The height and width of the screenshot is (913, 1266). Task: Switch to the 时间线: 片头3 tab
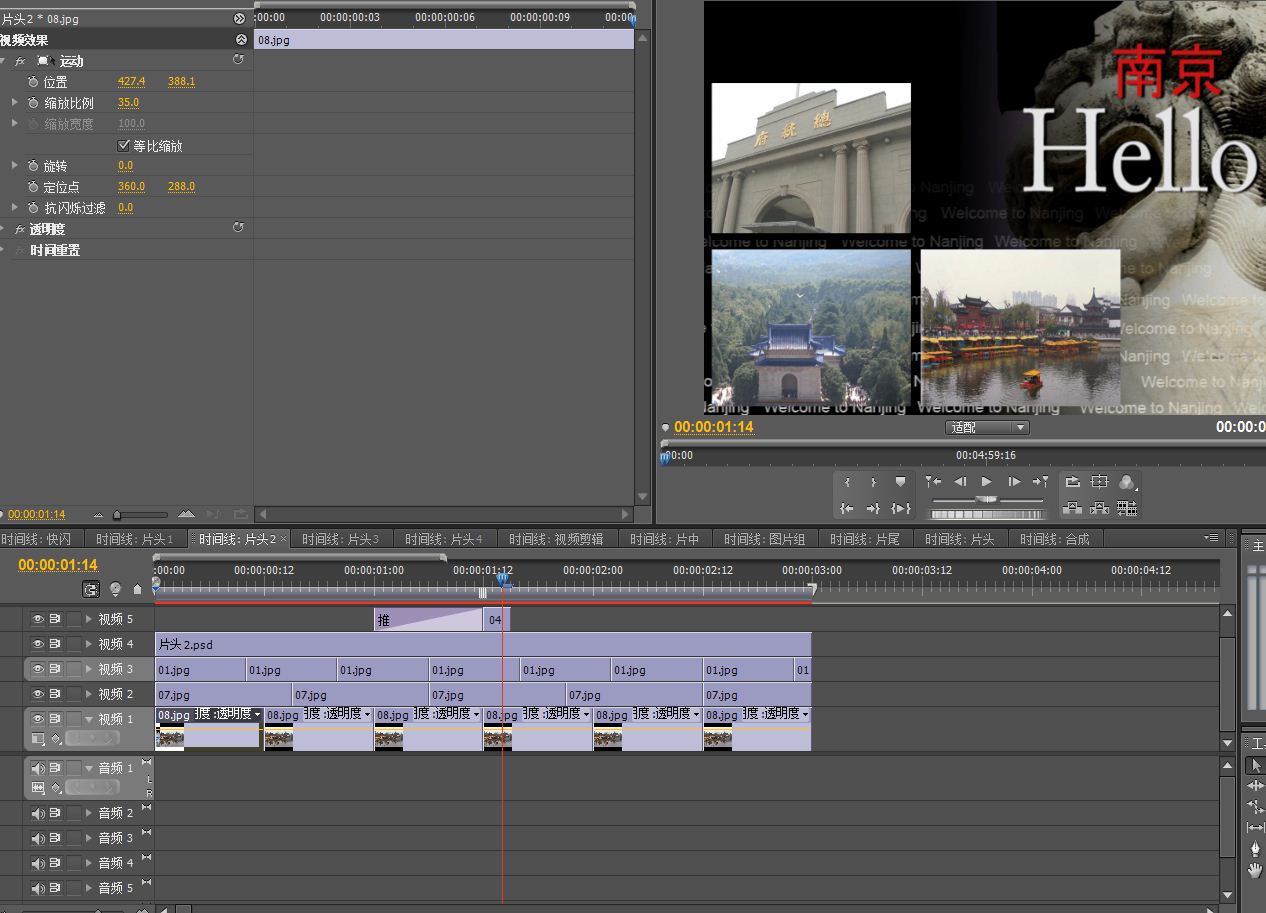[340, 539]
